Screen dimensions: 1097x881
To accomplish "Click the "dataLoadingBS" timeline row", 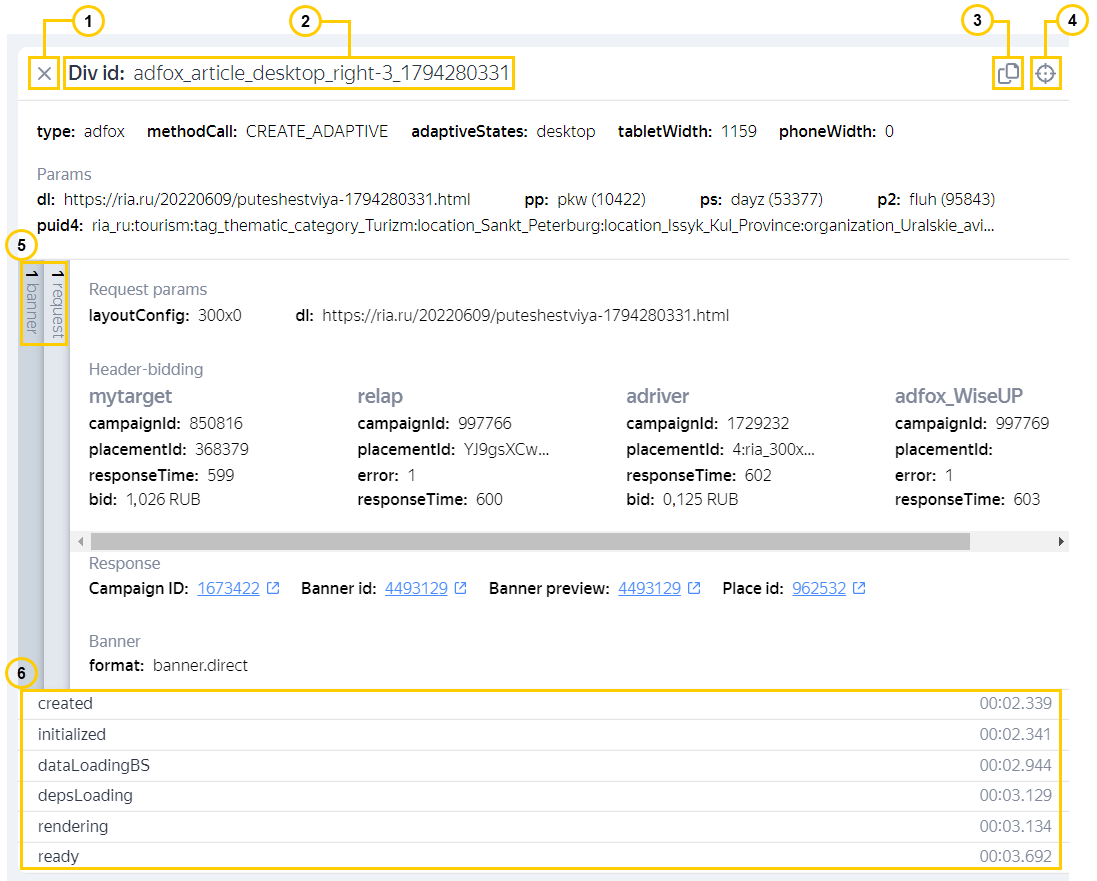I will (540, 765).
